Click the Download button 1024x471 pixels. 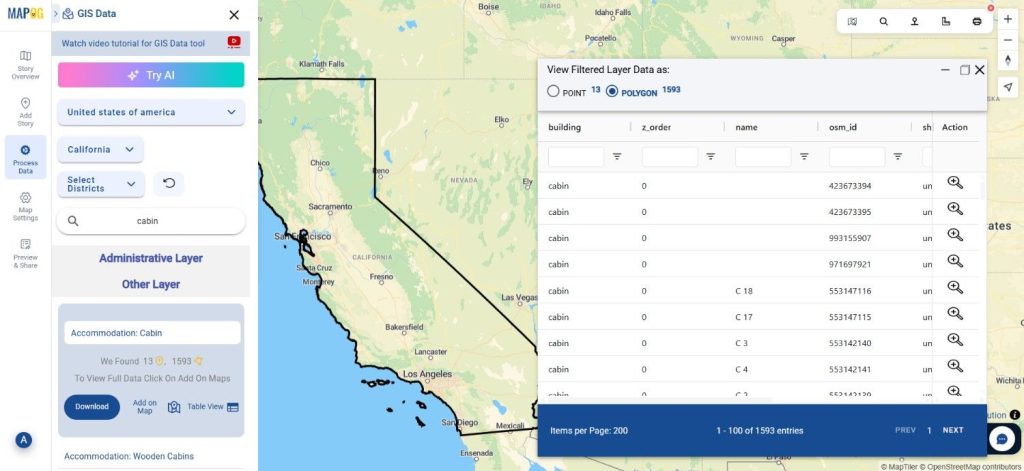pyautogui.click(x=92, y=407)
